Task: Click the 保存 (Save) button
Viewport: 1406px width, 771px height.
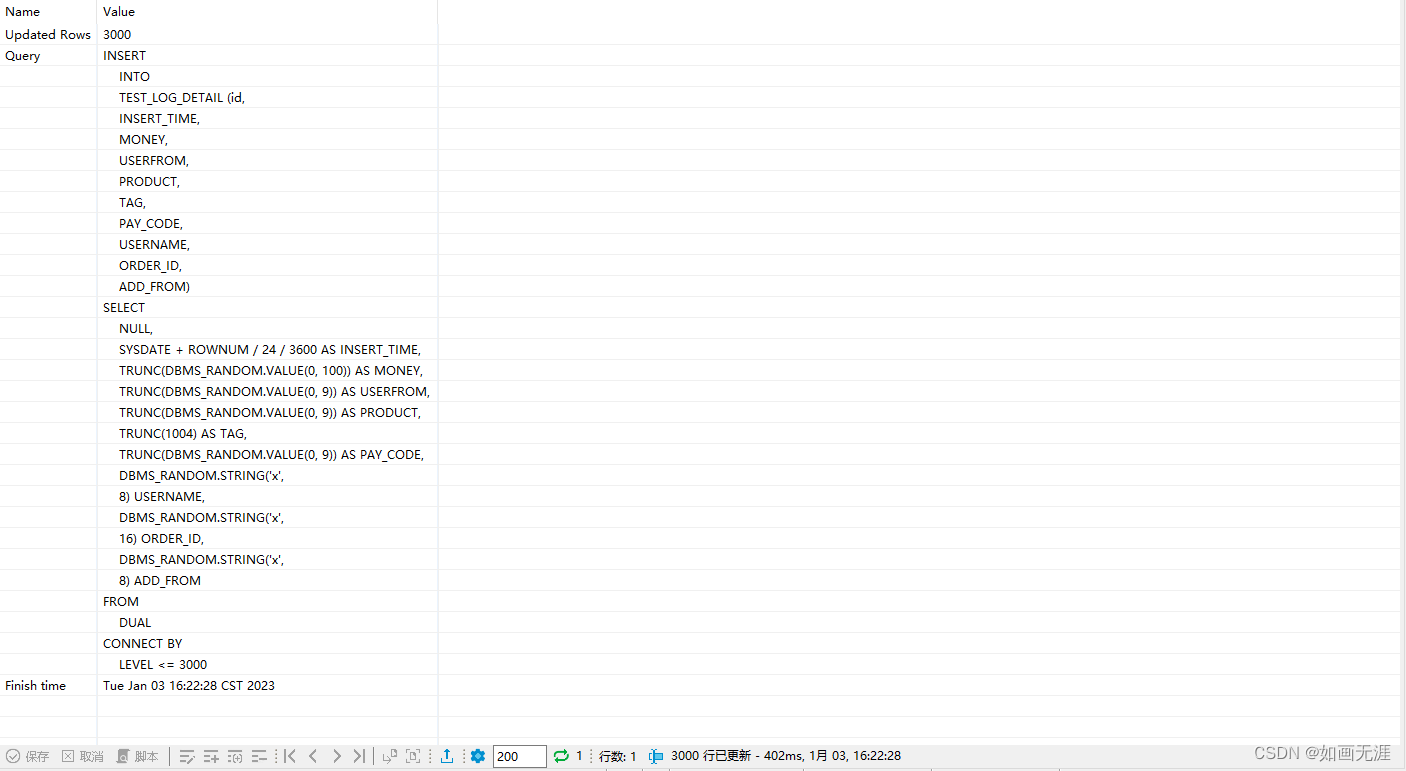Action: (x=28, y=756)
